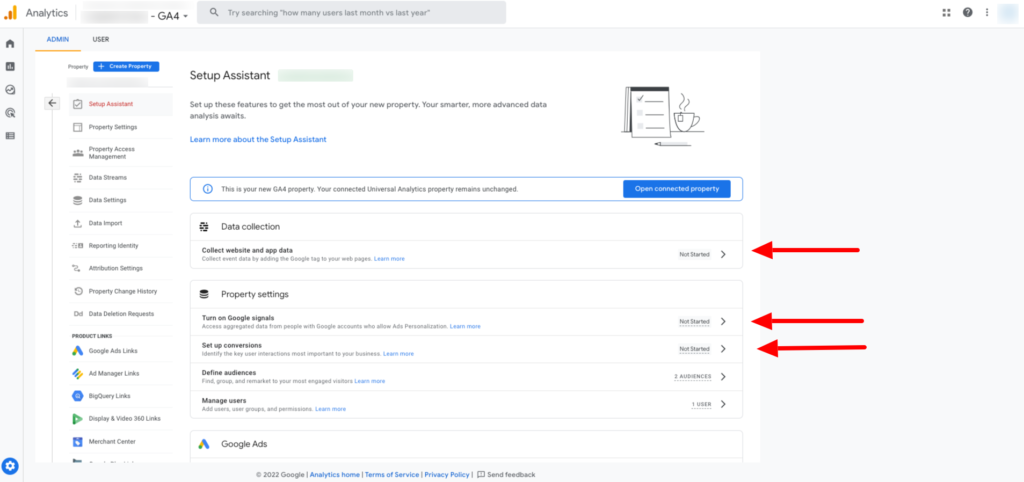Select Data Deletion Requests menu item

[121, 313]
